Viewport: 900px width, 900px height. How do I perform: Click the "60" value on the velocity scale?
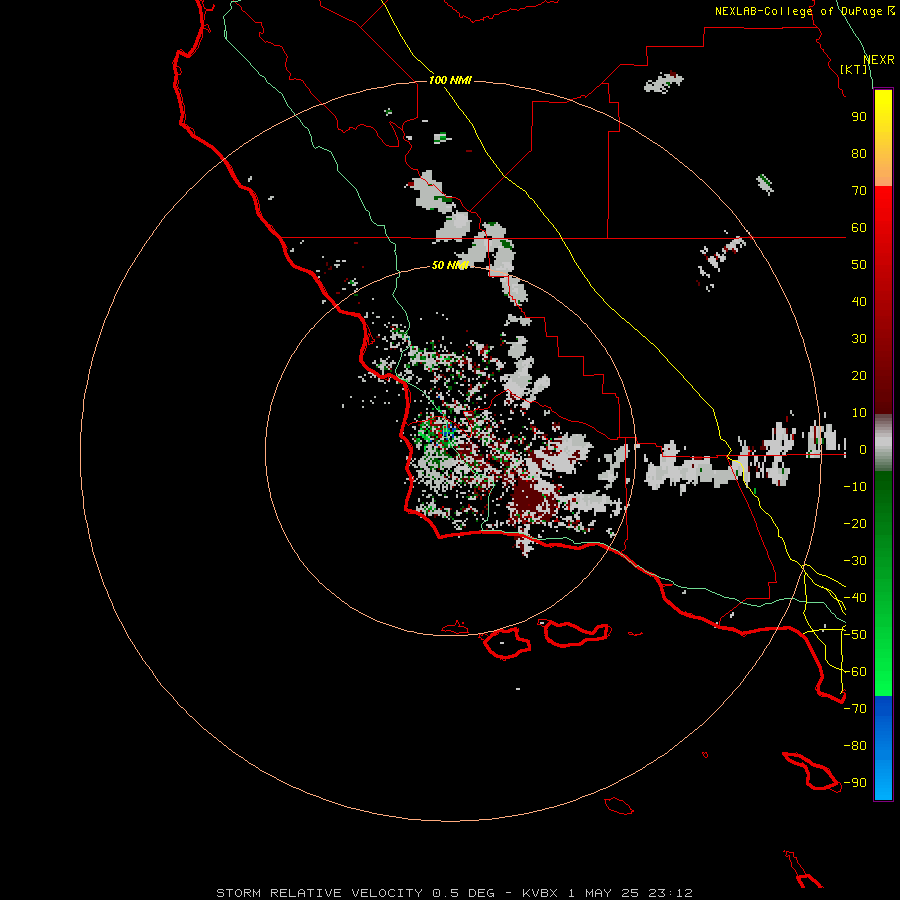pyautogui.click(x=859, y=227)
